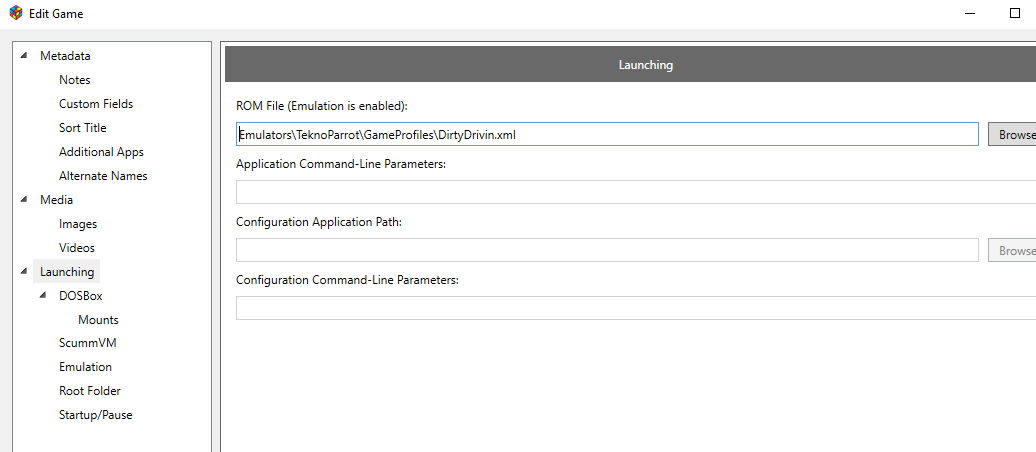
Task: Select Alternate Names entry
Action: [103, 176]
